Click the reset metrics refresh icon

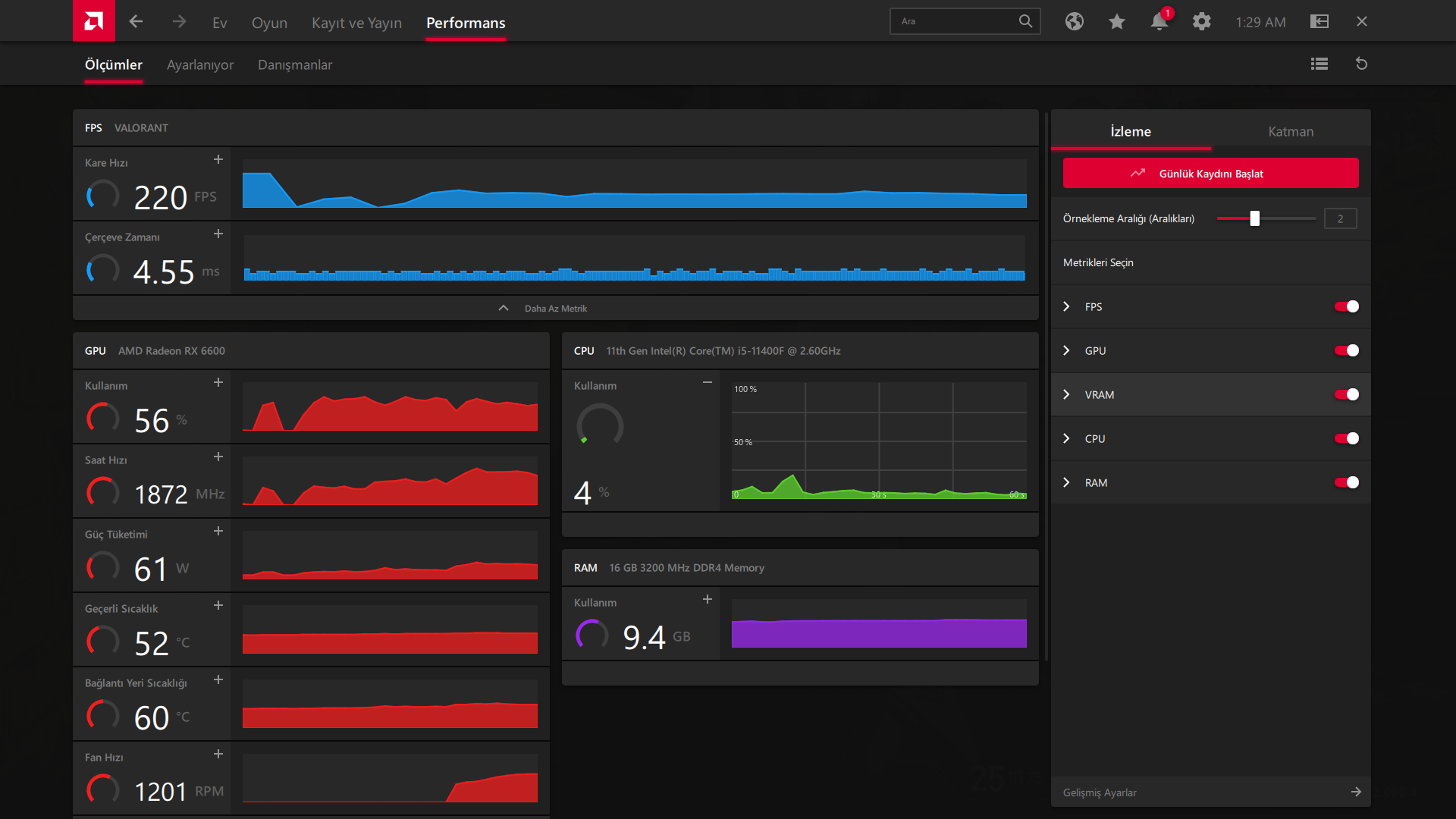(1361, 64)
